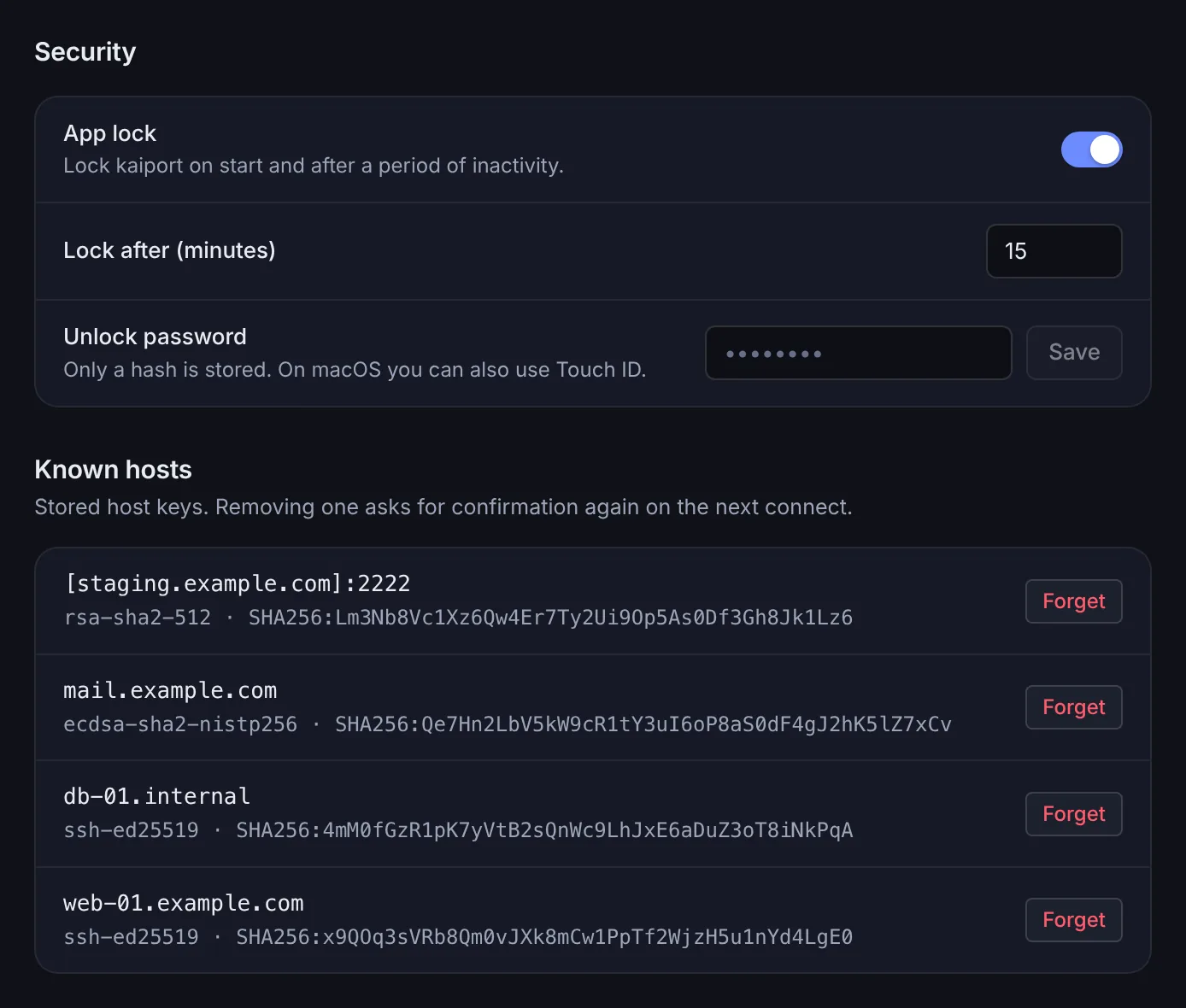Screen dimensions: 1186x1008
Task: Forget the mail.example.com host key
Action: pos(1073,707)
